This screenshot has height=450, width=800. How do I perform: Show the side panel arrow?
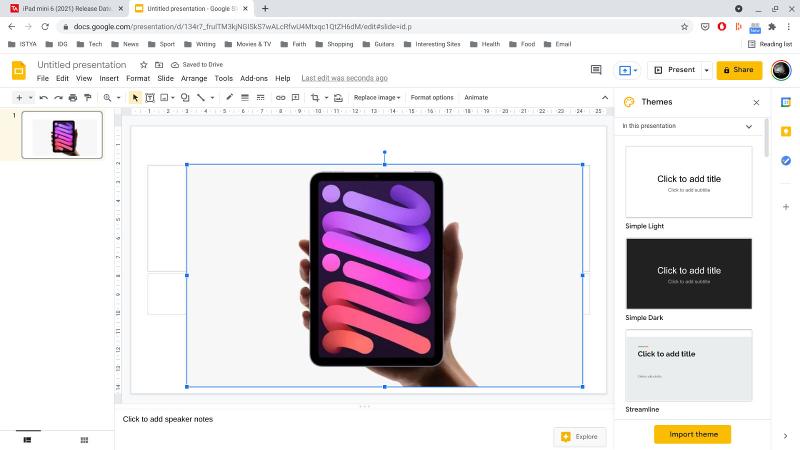[x=785, y=436]
